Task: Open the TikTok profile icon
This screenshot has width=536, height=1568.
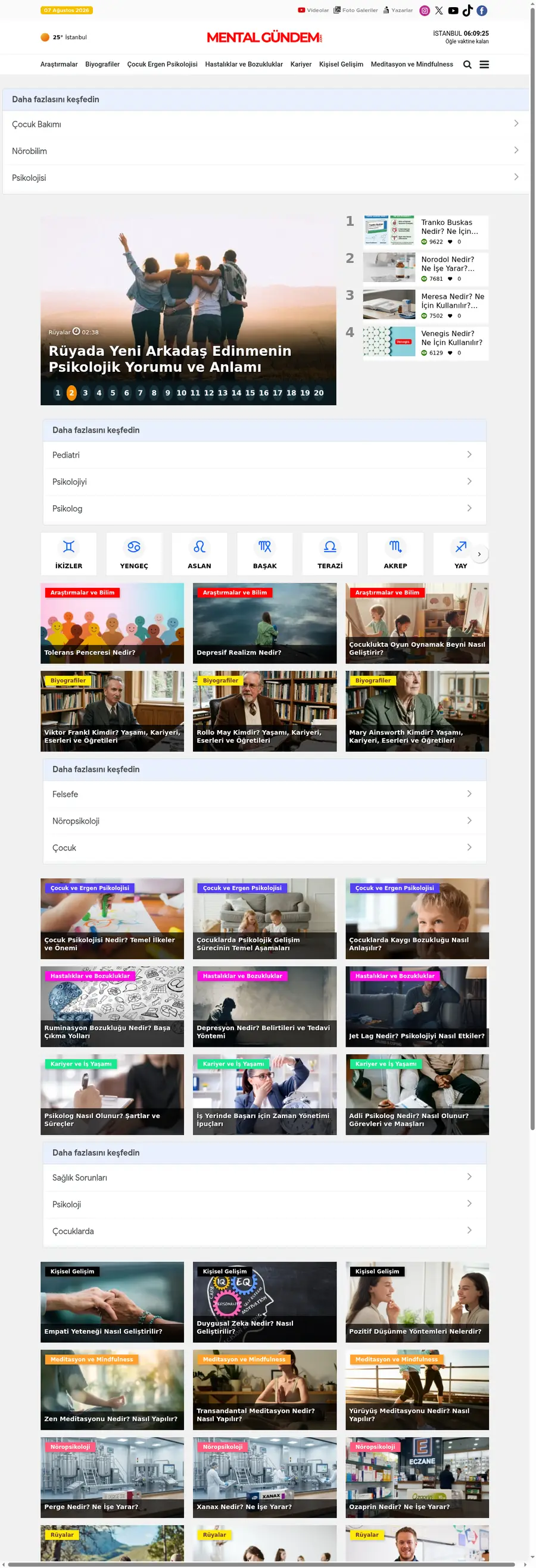Action: [x=468, y=10]
